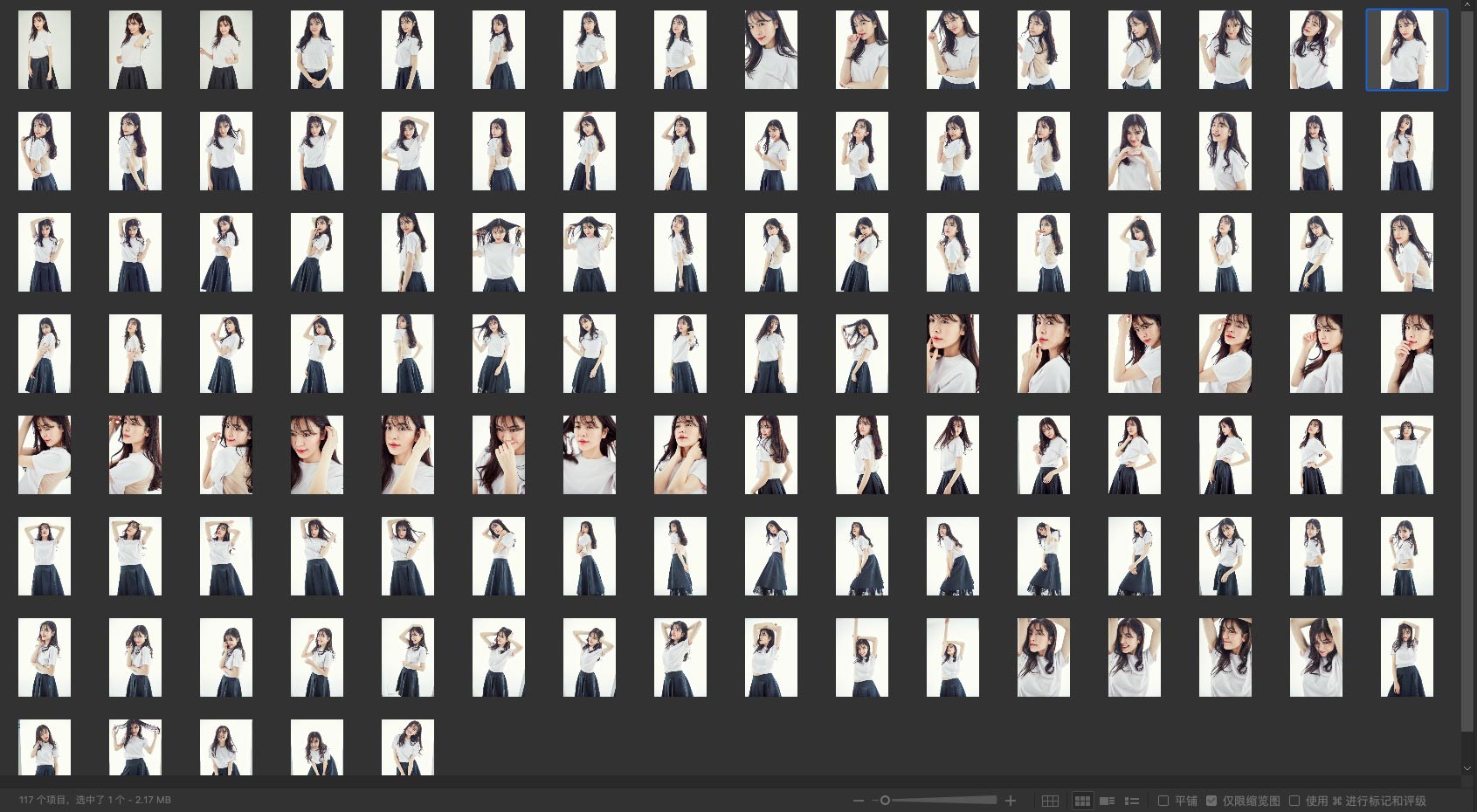Switch to thumbnails view icon
1477x812 pixels.
point(1082,801)
